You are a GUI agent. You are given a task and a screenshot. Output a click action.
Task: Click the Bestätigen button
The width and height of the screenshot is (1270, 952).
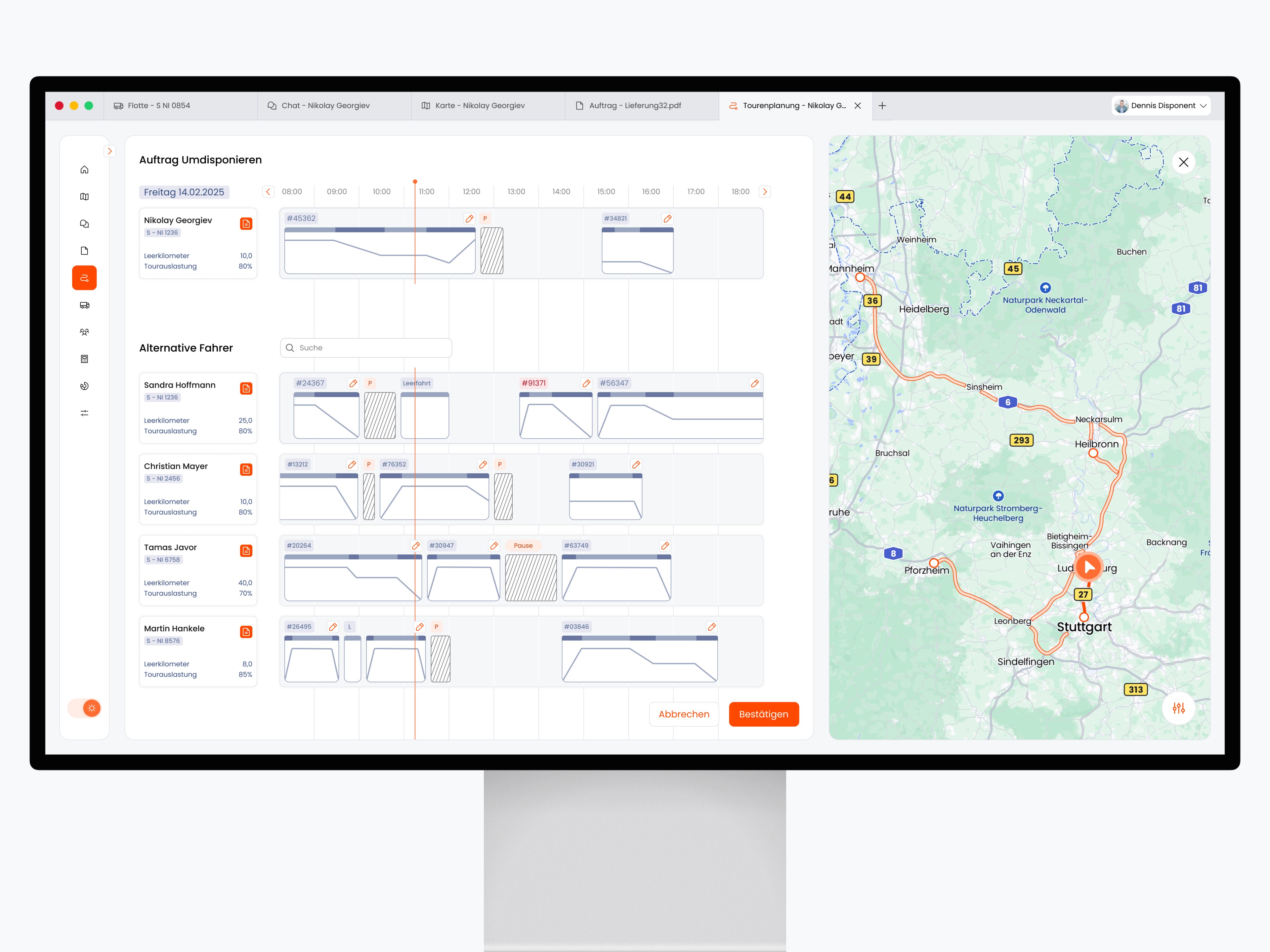point(763,714)
